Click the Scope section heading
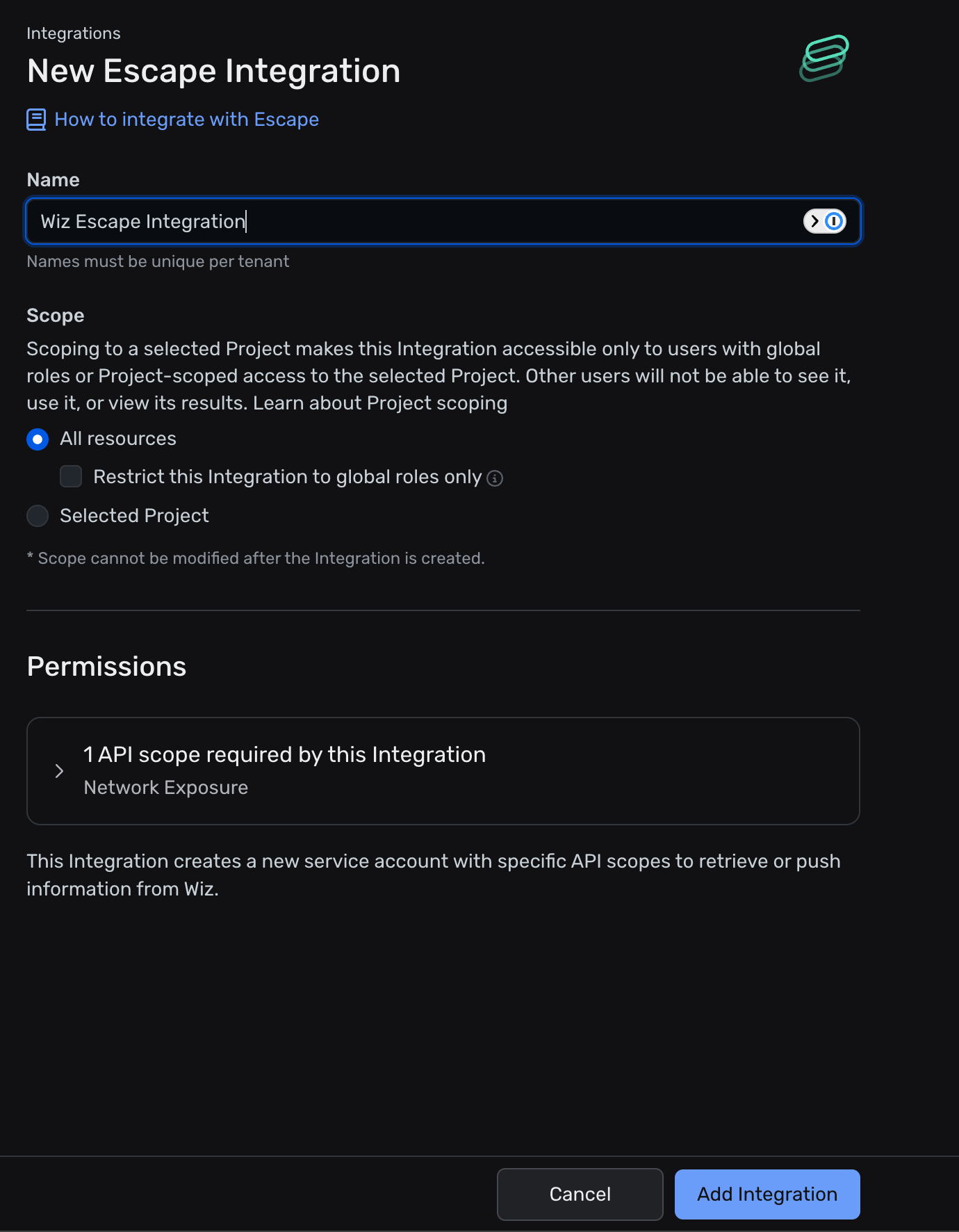Screen dimensions: 959x1232 56,316
